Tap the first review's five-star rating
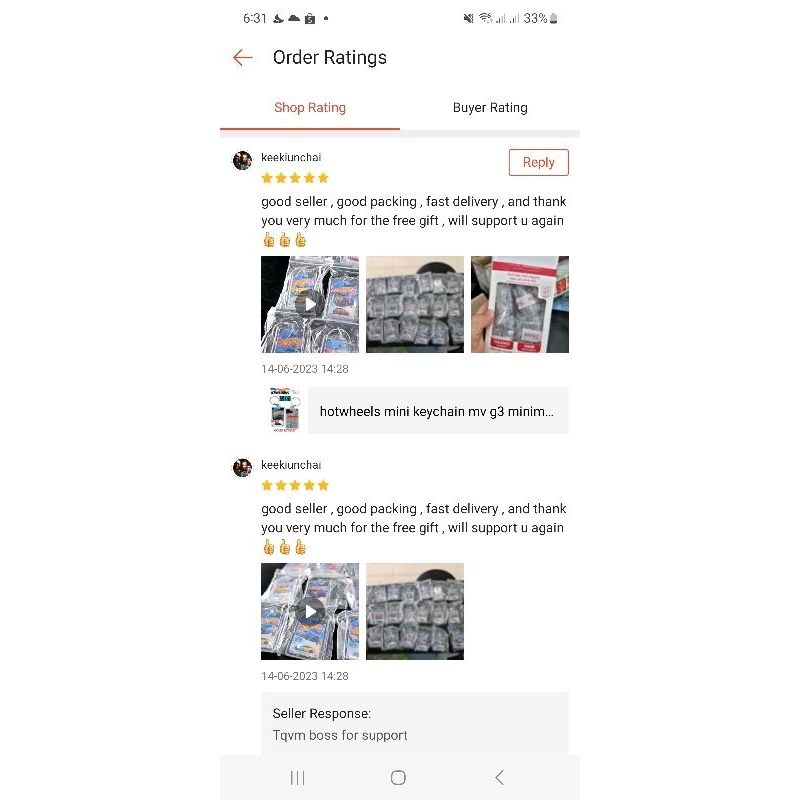 click(295, 178)
